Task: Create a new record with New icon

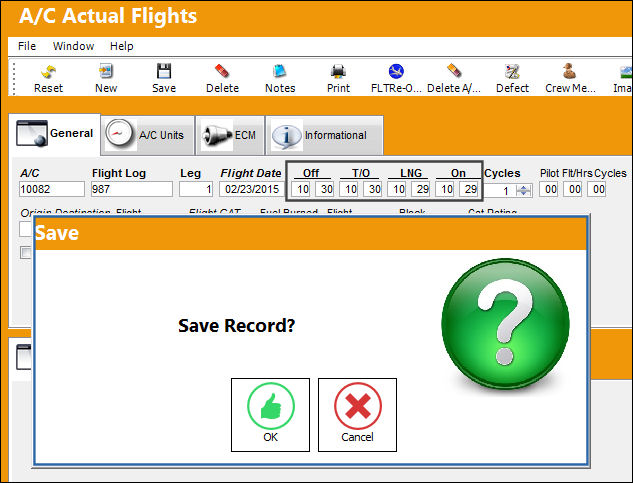Action: pos(106,71)
